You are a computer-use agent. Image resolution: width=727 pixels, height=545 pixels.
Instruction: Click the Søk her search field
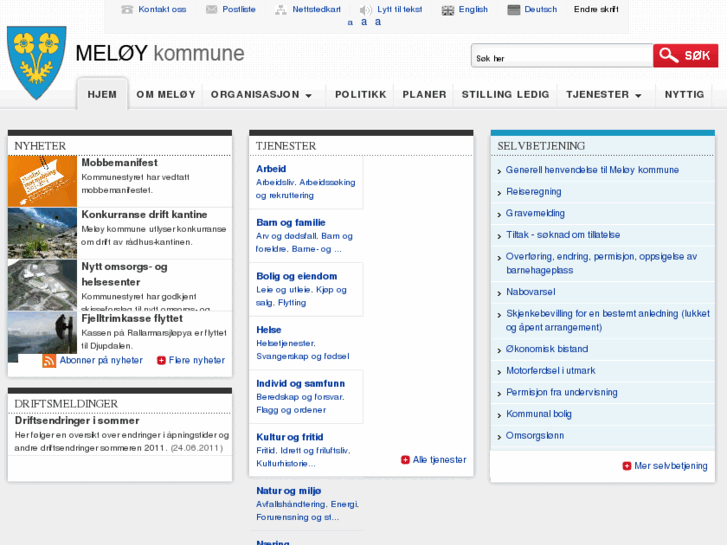coord(562,56)
